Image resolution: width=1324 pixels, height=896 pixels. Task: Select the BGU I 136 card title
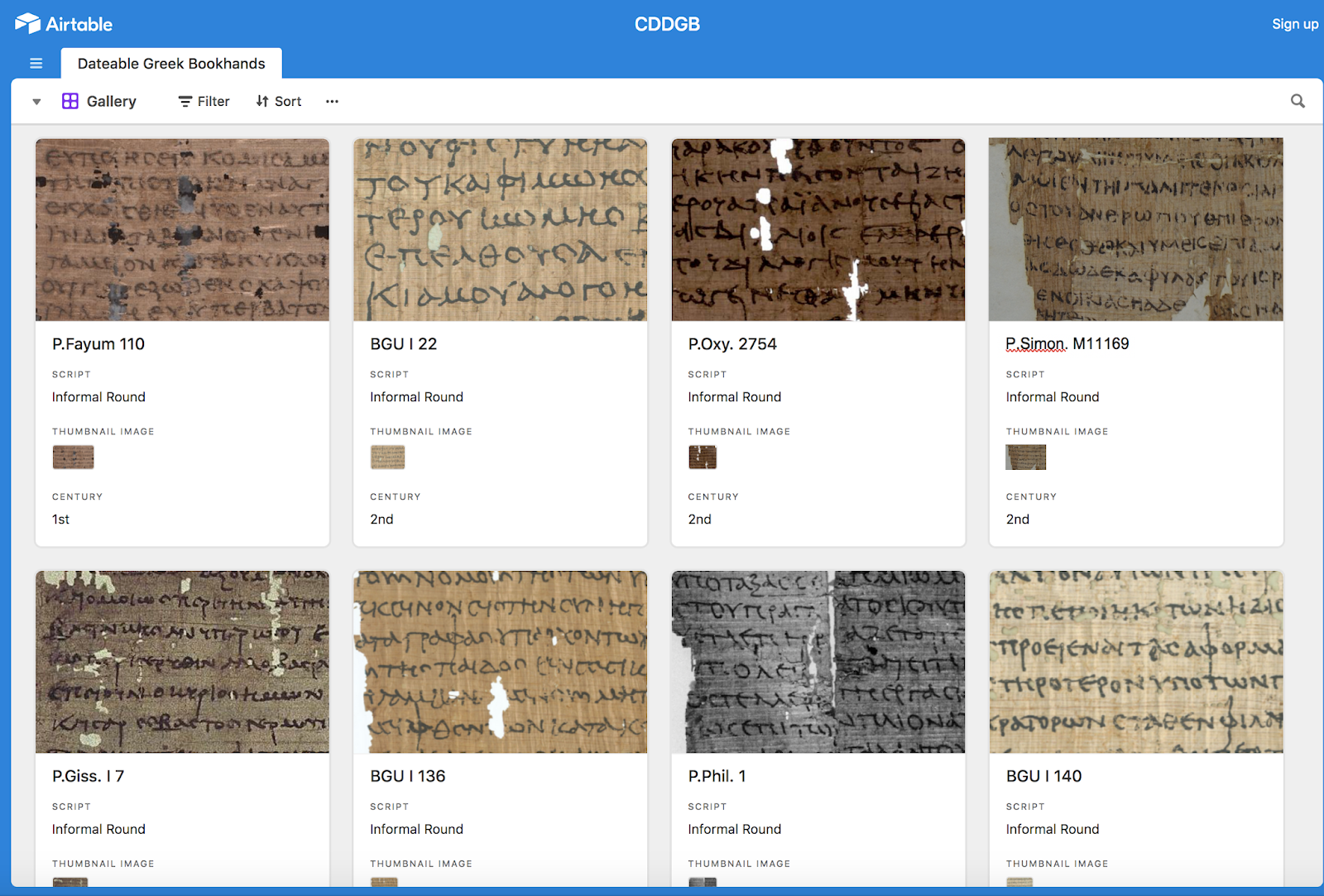[408, 776]
